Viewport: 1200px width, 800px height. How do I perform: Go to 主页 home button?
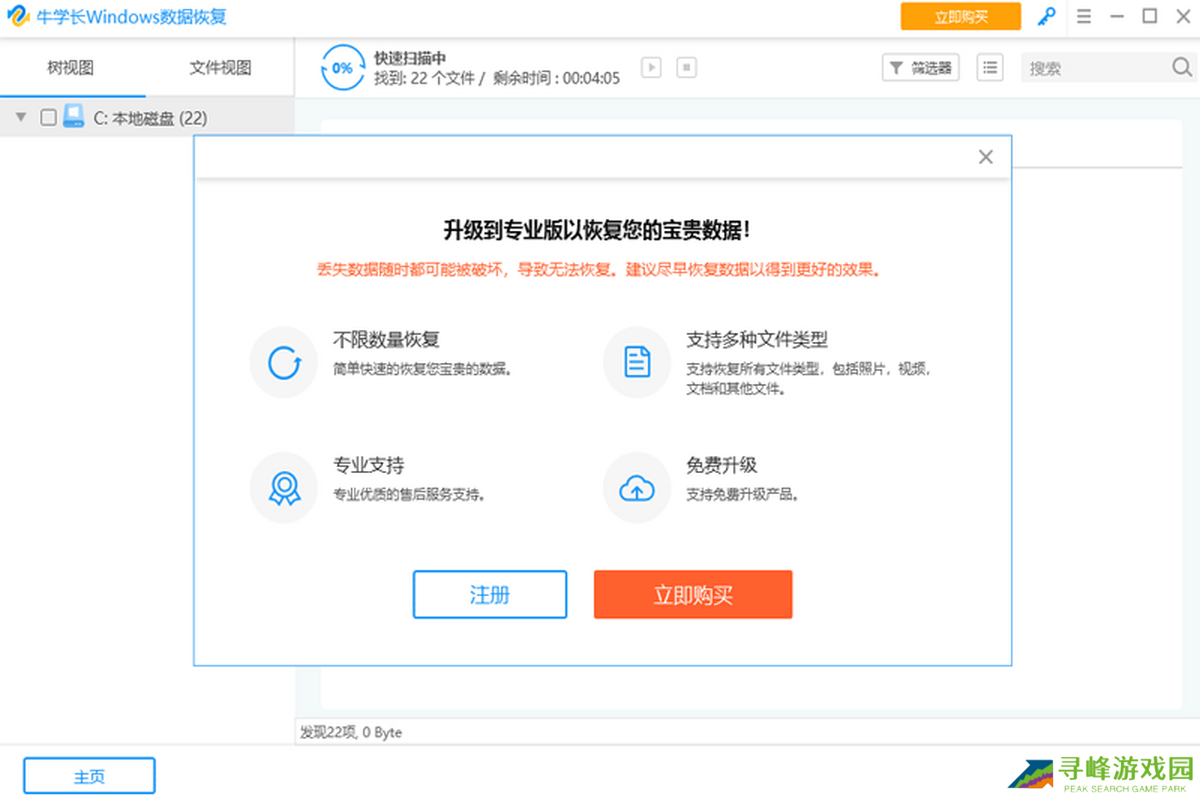[89, 776]
